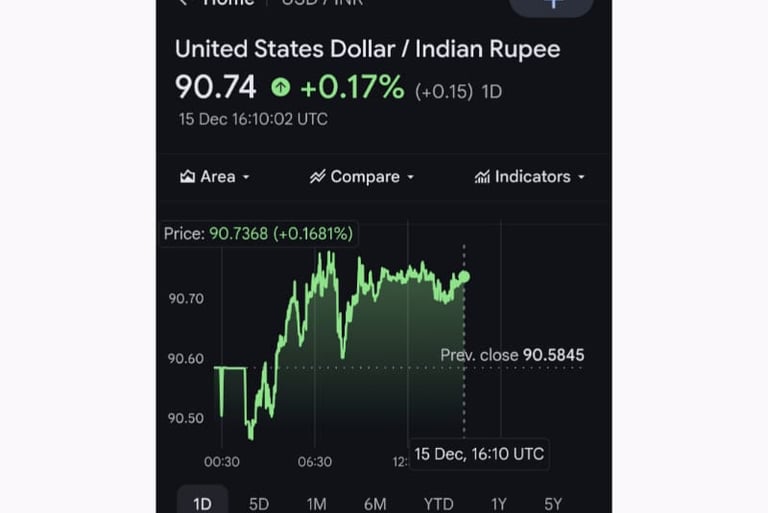Tap the green up-arrow change icon
Screen dimensions: 768x513
[x=281, y=88]
